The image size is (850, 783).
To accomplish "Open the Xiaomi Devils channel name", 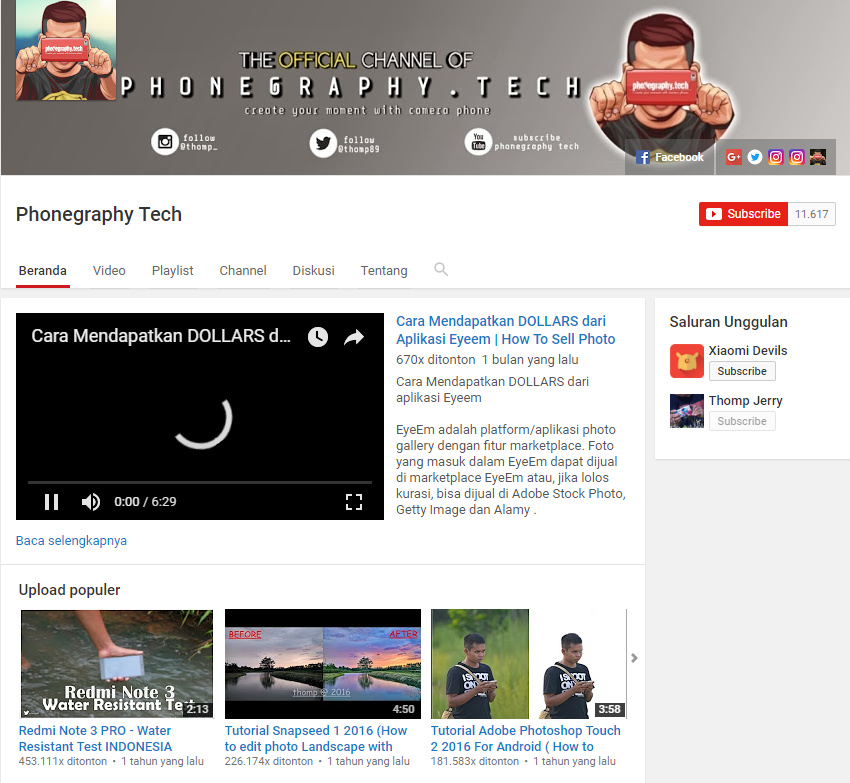I will coord(748,350).
